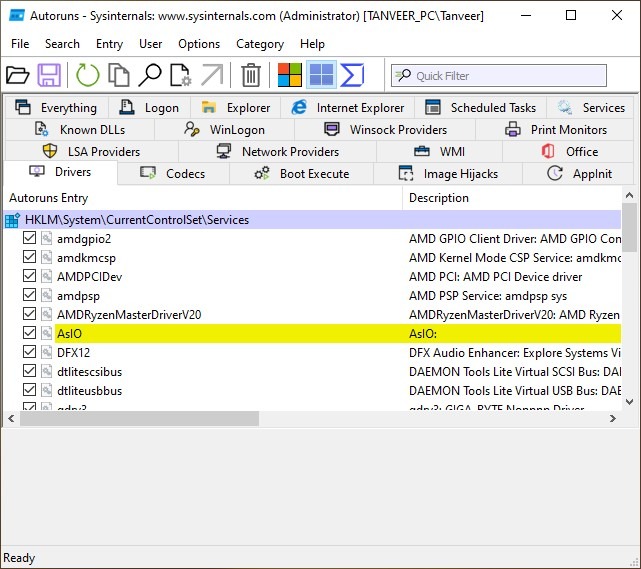
Task: Switch to the Internet Explorer tab
Action: pyautogui.click(x=347, y=108)
